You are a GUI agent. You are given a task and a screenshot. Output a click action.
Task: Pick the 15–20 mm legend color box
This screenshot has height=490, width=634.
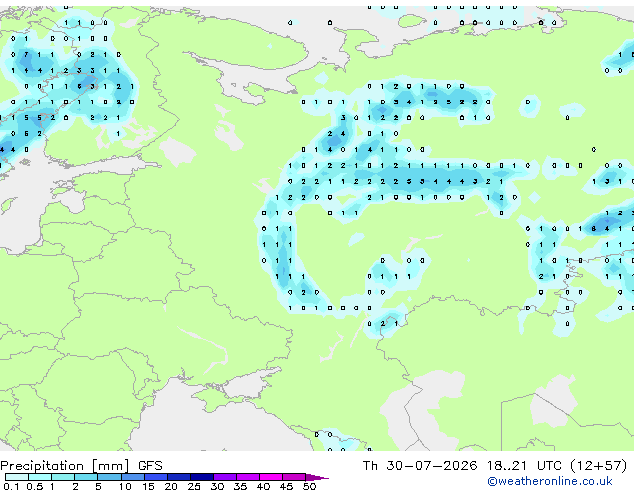[x=156, y=477]
